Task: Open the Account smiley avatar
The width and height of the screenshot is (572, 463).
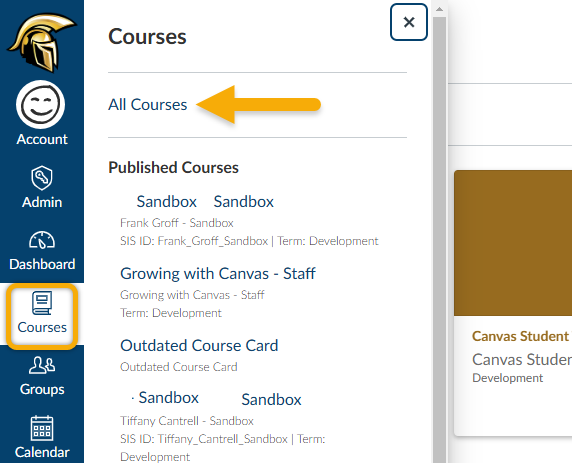Action: [40, 105]
